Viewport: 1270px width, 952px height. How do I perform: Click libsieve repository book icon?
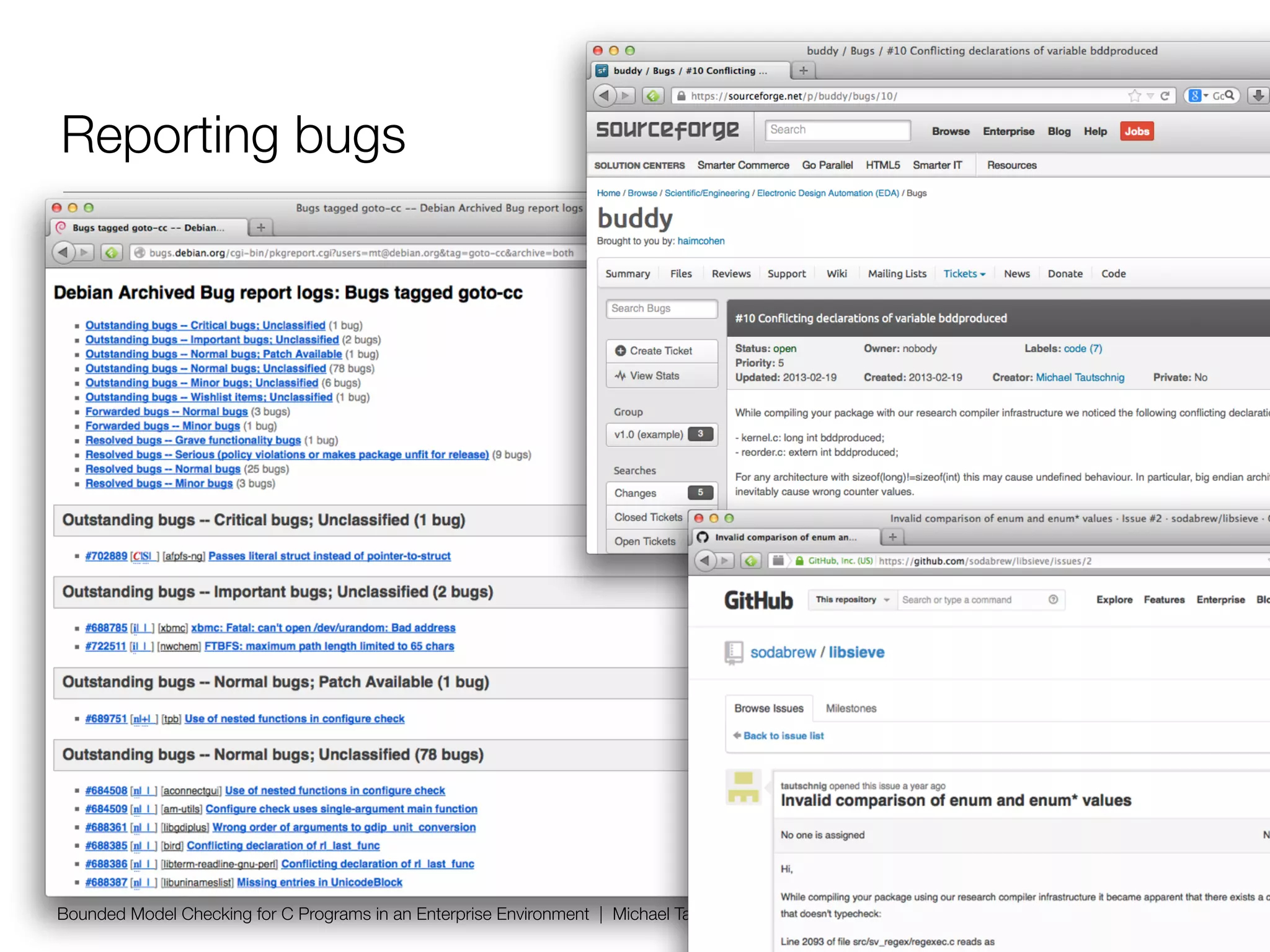(734, 653)
